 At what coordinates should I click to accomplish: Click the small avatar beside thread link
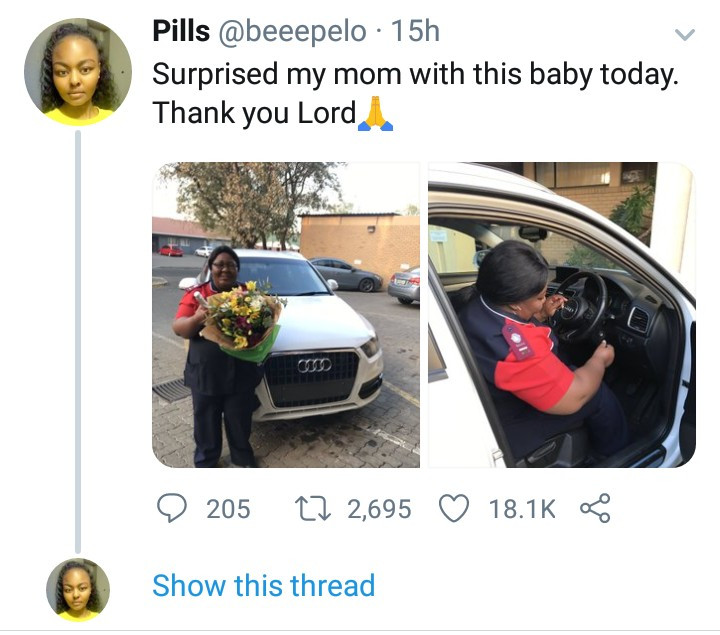(78, 590)
